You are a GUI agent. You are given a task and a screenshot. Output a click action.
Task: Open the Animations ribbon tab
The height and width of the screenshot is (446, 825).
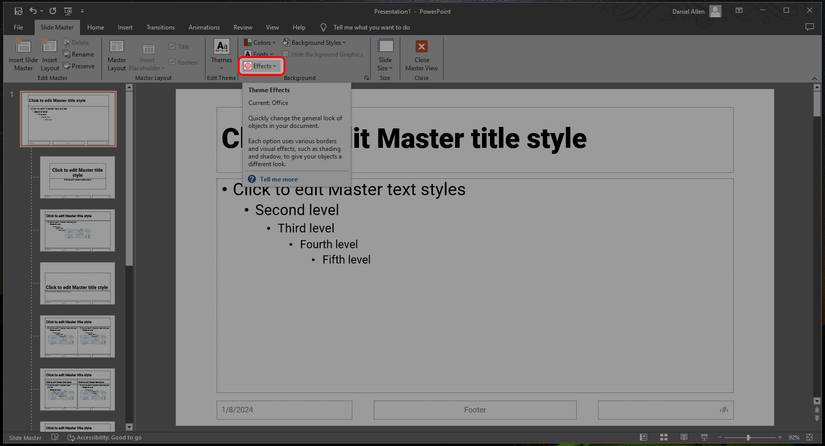pyautogui.click(x=203, y=27)
